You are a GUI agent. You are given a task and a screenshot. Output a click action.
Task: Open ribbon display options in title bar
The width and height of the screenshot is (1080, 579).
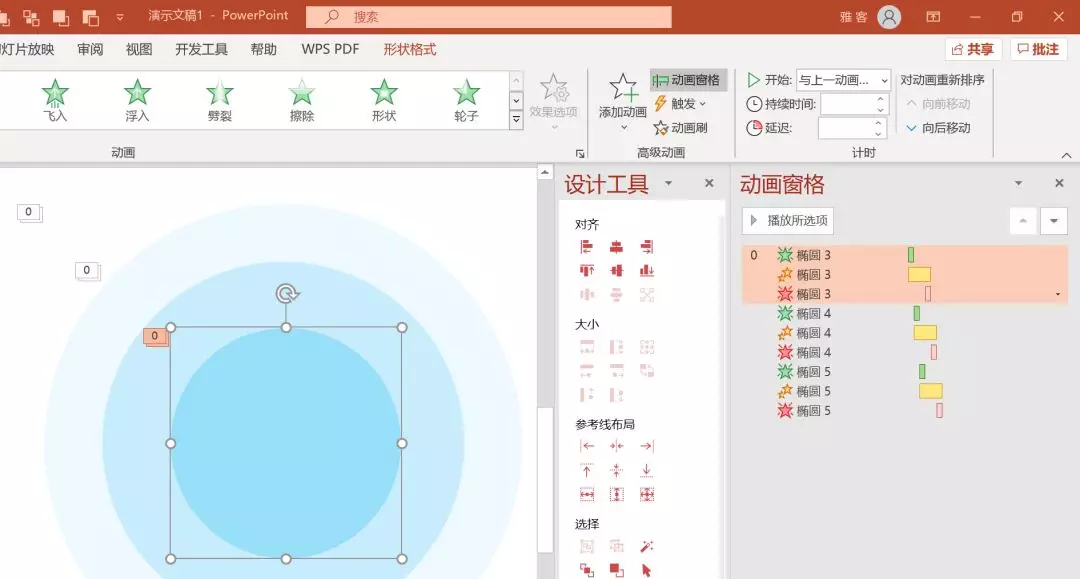(x=933, y=17)
